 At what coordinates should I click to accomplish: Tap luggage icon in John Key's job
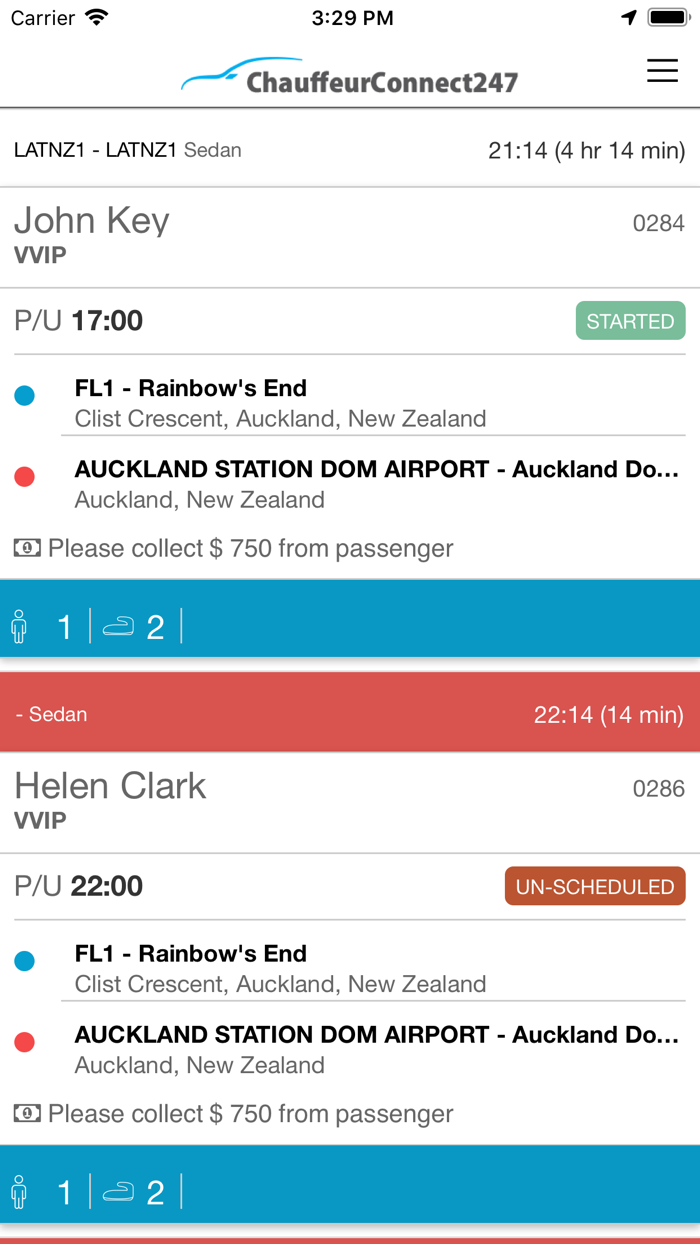click(x=119, y=626)
